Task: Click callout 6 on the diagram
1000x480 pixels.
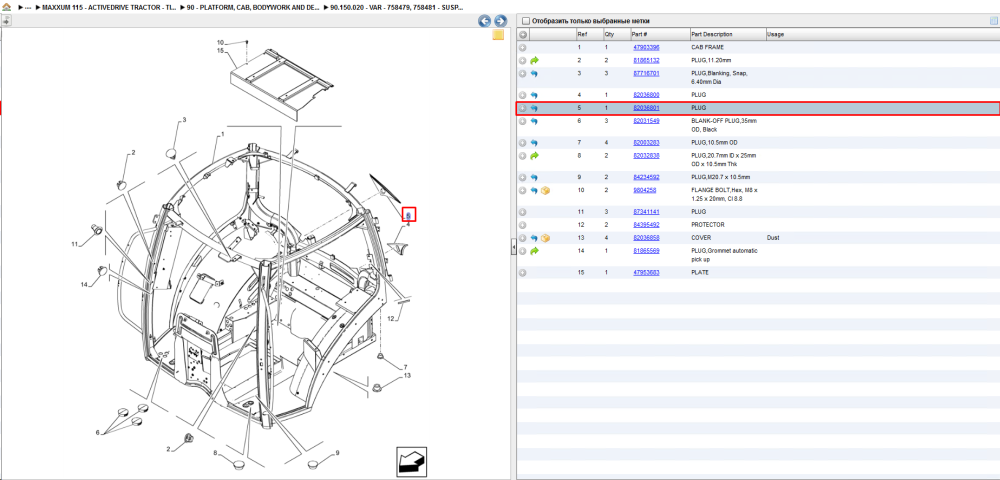Action: [x=98, y=432]
